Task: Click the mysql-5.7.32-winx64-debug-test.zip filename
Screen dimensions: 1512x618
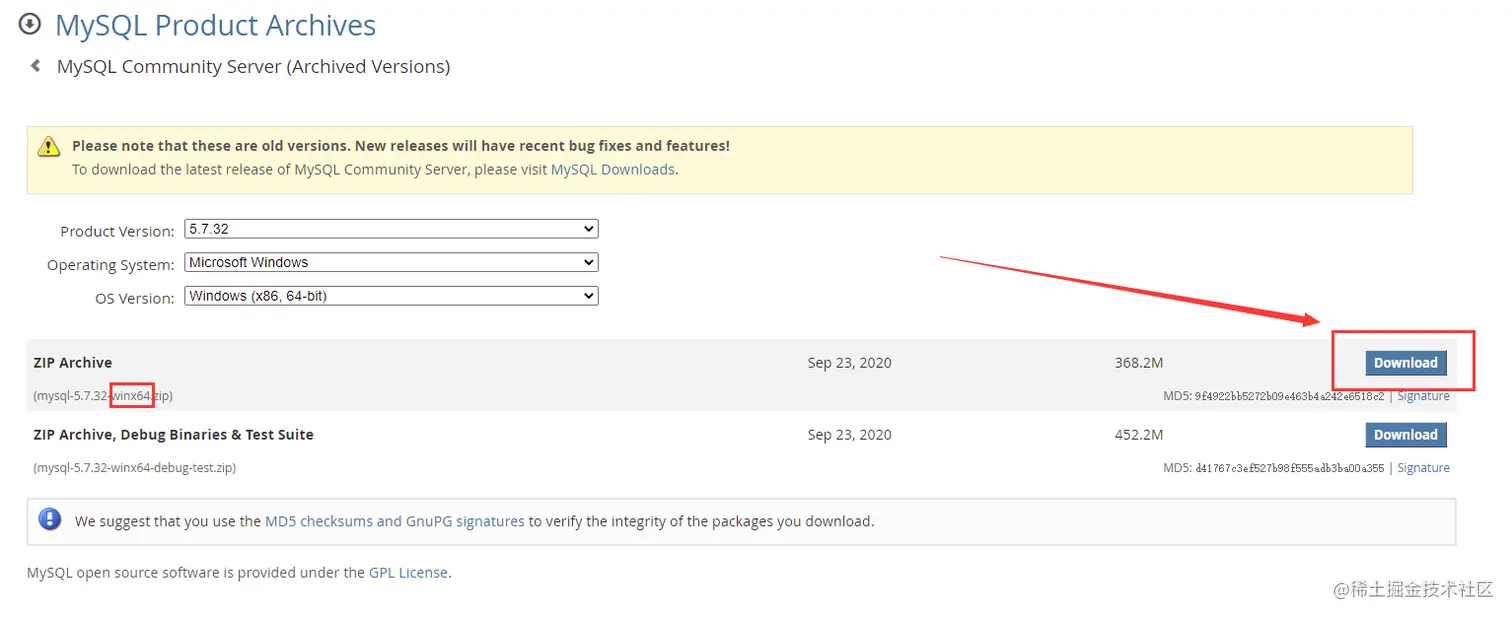Action: (135, 468)
